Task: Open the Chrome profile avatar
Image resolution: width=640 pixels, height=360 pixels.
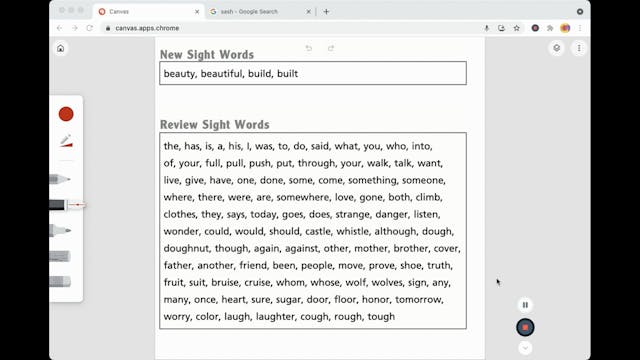Action: tap(565, 28)
